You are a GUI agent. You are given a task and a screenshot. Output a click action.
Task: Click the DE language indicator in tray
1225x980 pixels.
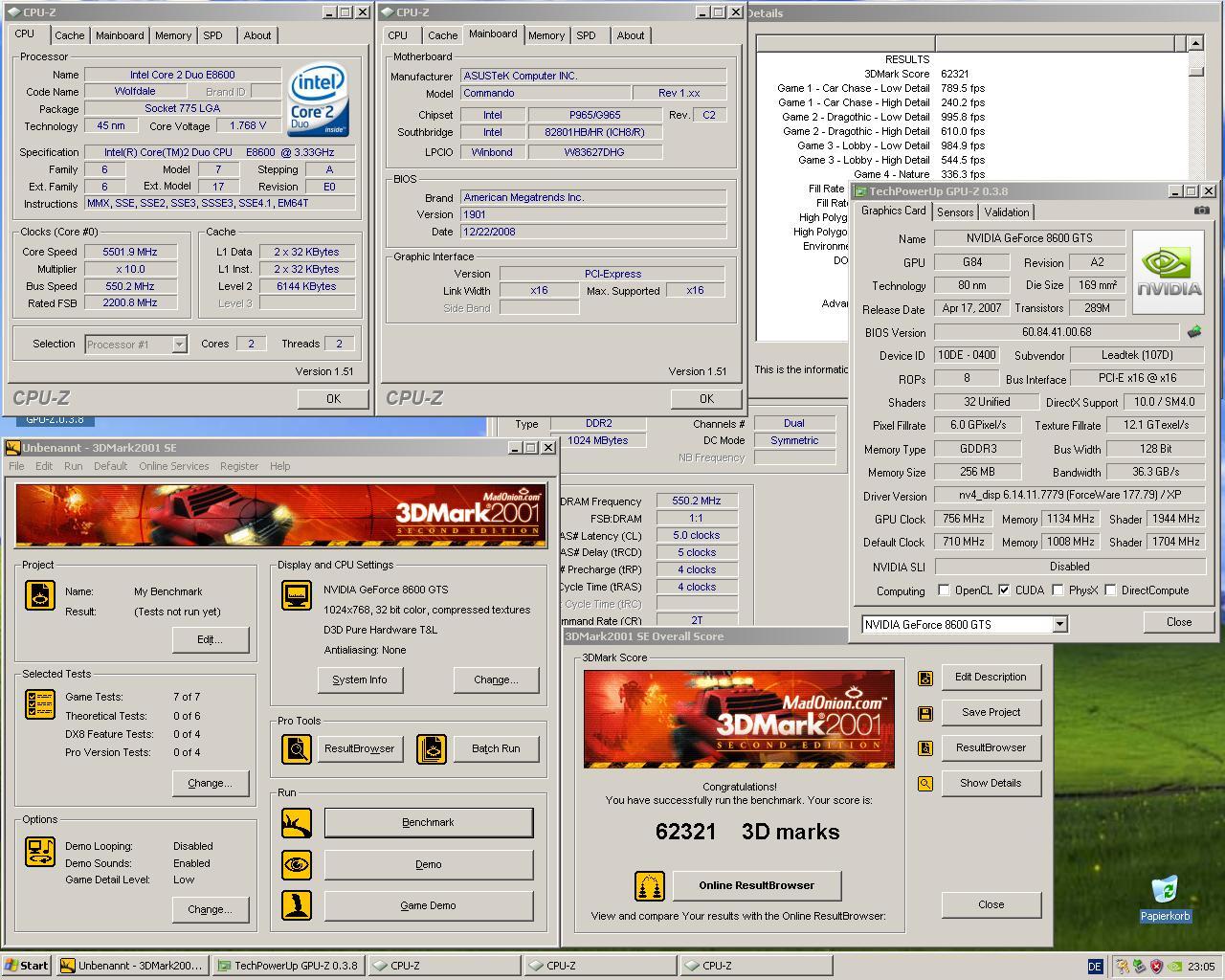point(1095,967)
